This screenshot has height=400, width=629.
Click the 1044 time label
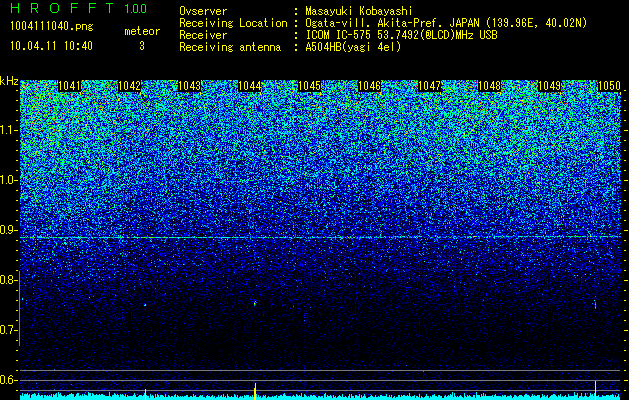click(x=250, y=86)
